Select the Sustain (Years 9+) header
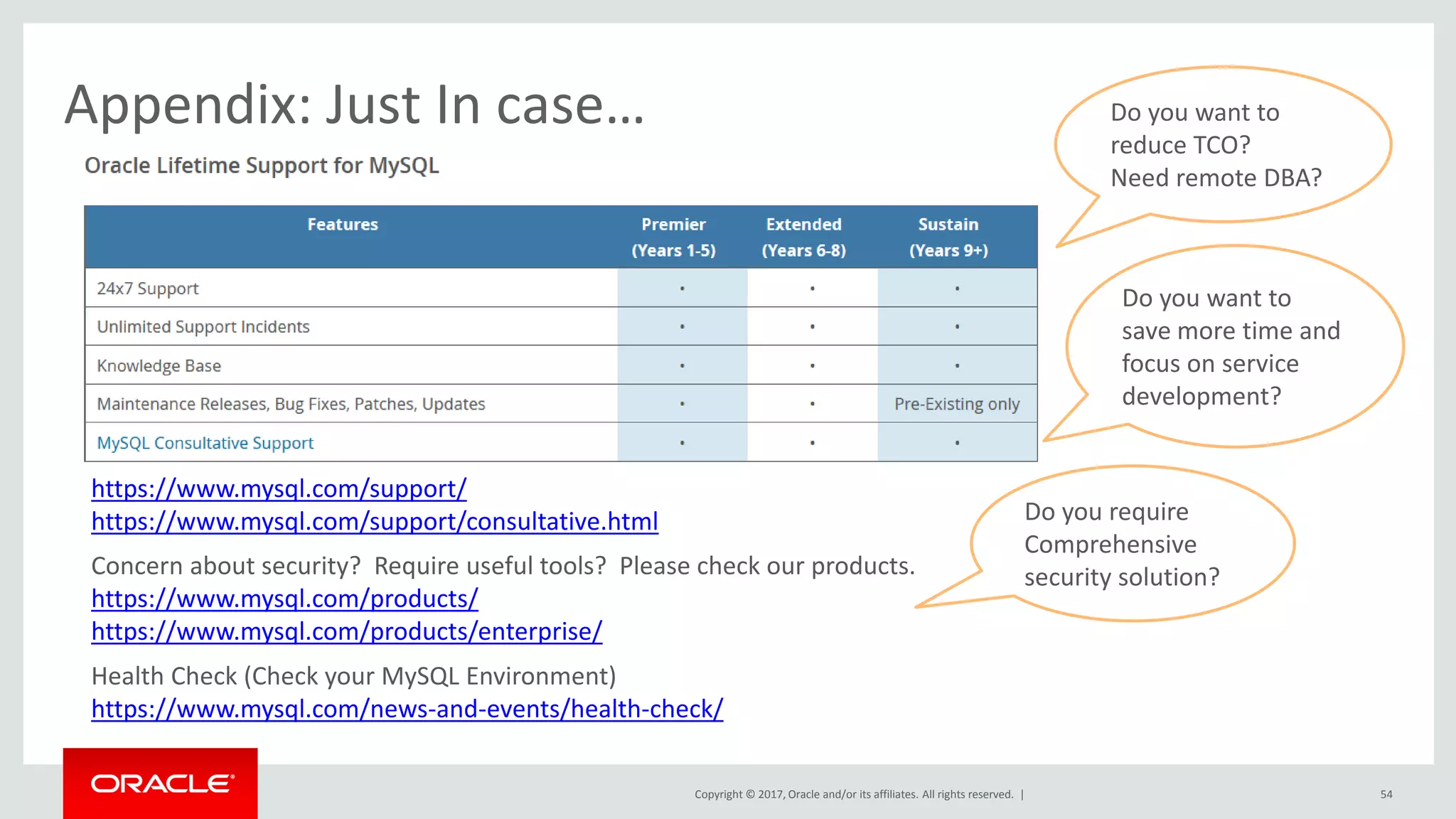1456x819 pixels. point(948,237)
